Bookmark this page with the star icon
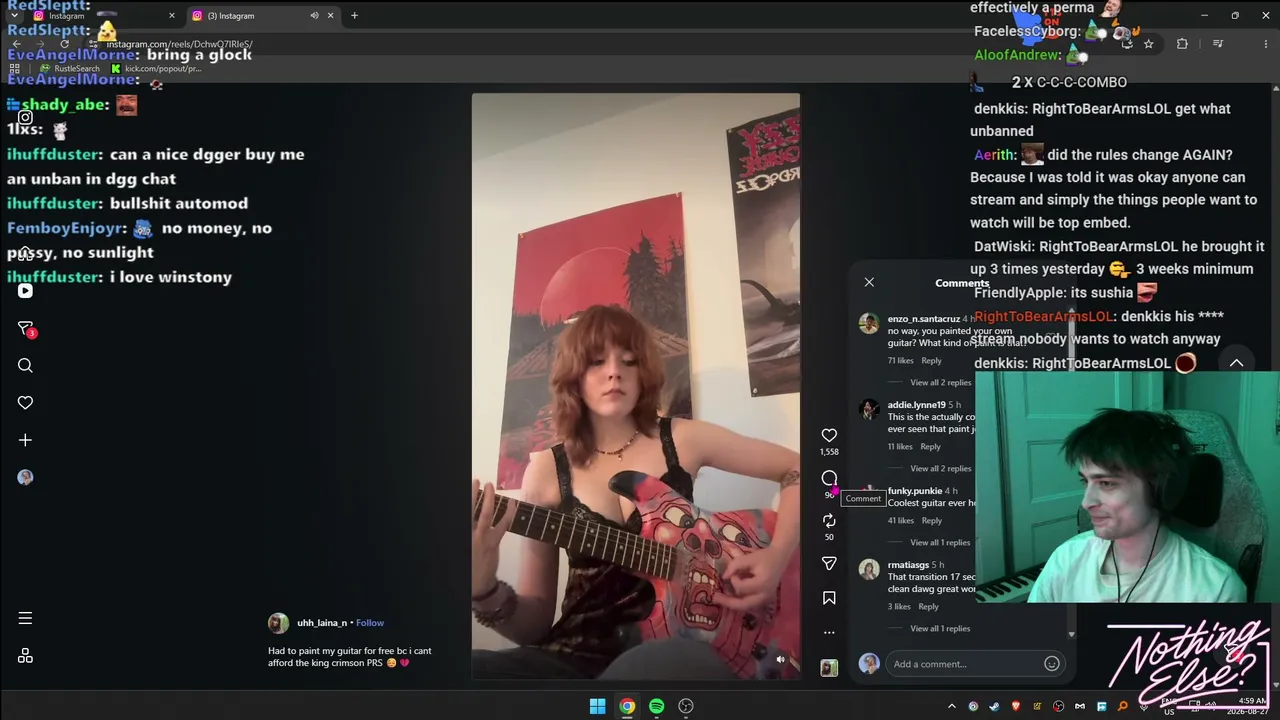Image resolution: width=1280 pixels, height=720 pixels. click(1148, 44)
